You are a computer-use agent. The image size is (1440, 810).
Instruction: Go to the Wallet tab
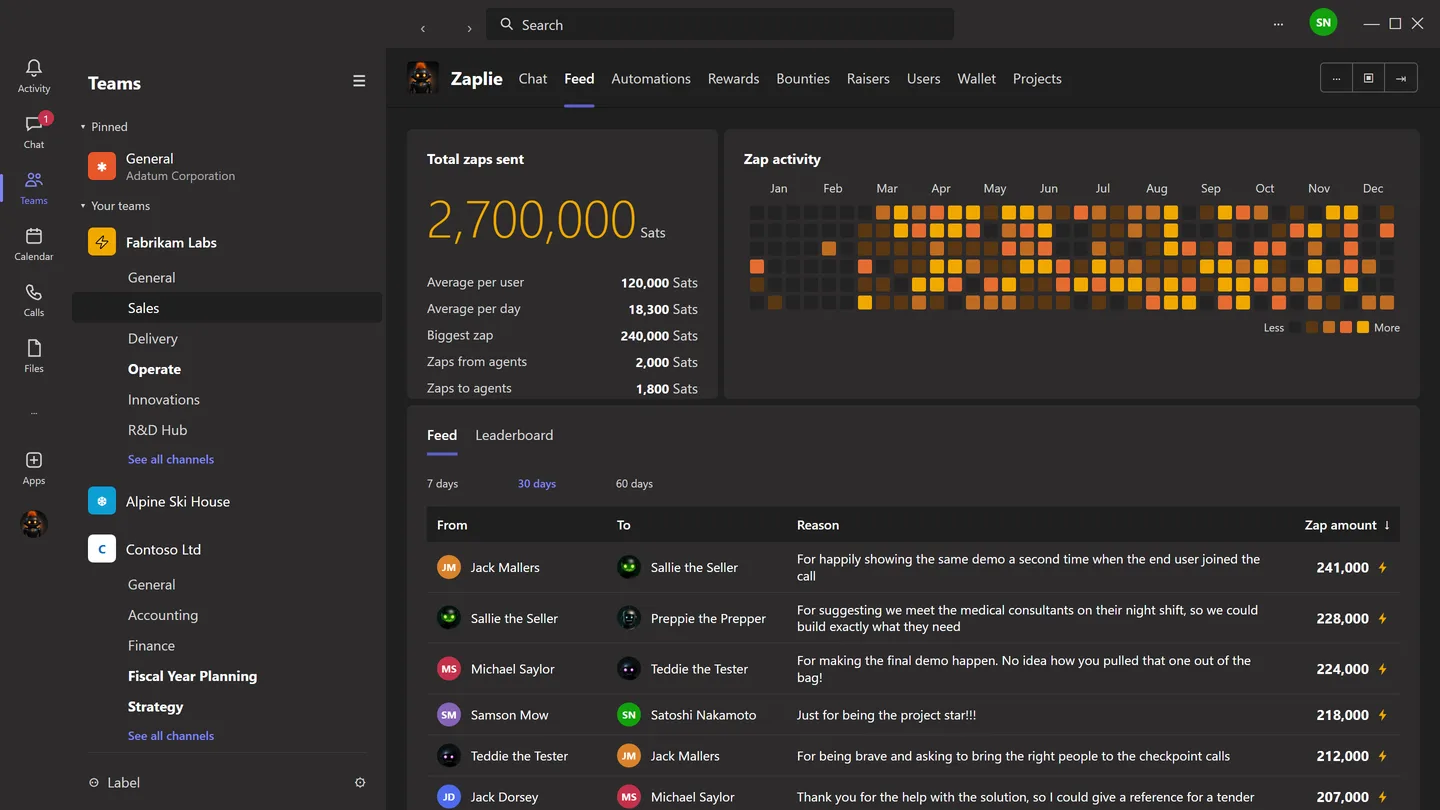point(976,79)
